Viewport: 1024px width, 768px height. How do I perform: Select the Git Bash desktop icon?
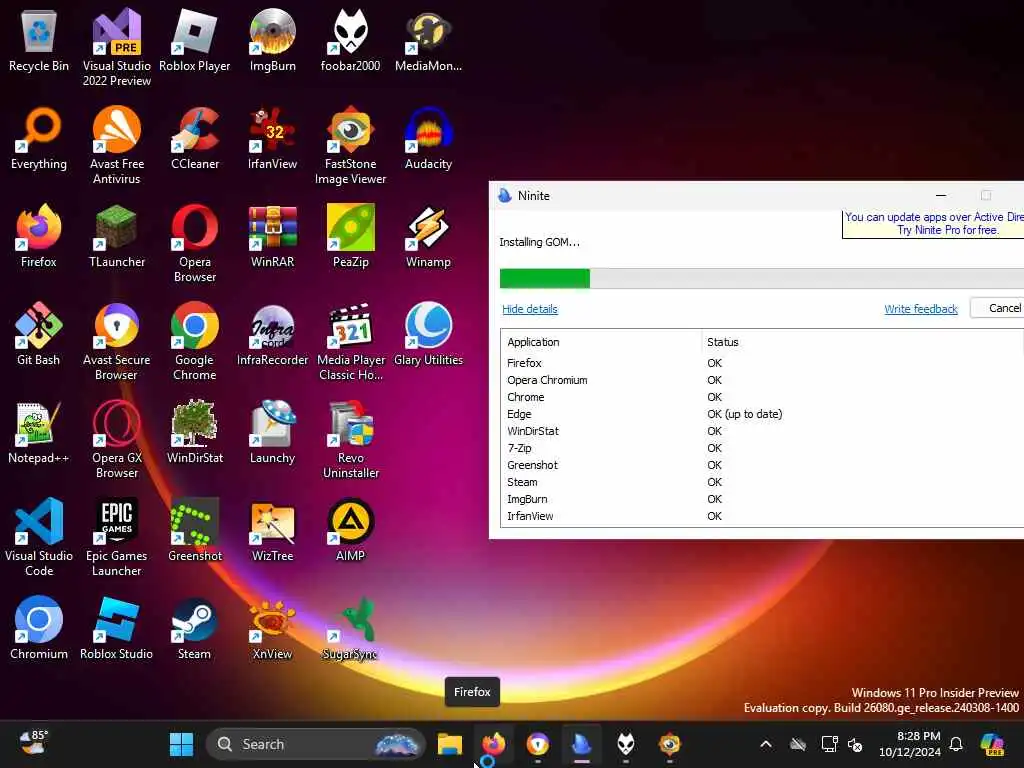pos(39,334)
